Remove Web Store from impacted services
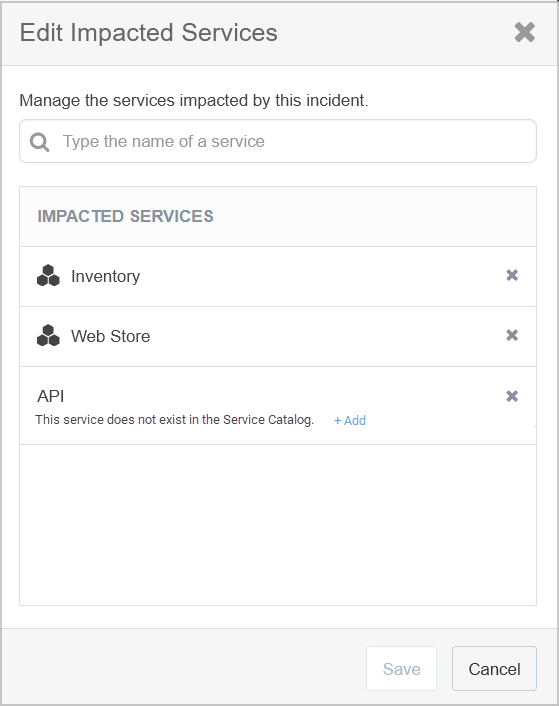The width and height of the screenshot is (559, 706). coord(512,335)
